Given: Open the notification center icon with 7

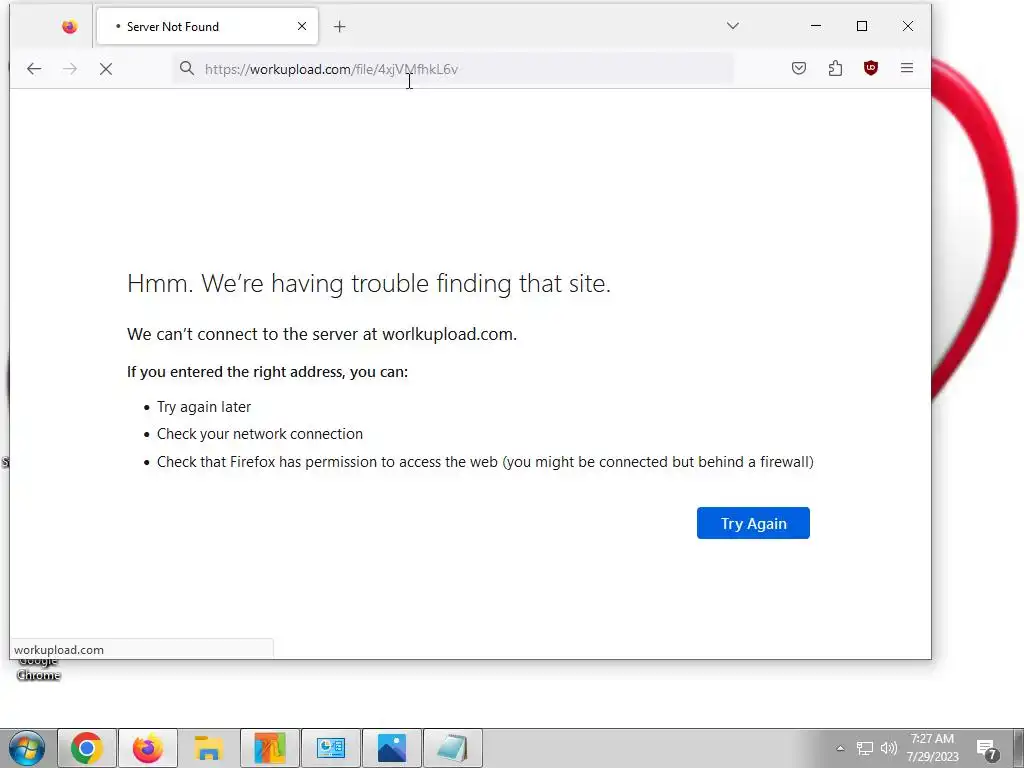Looking at the screenshot, I should click(x=987, y=750).
